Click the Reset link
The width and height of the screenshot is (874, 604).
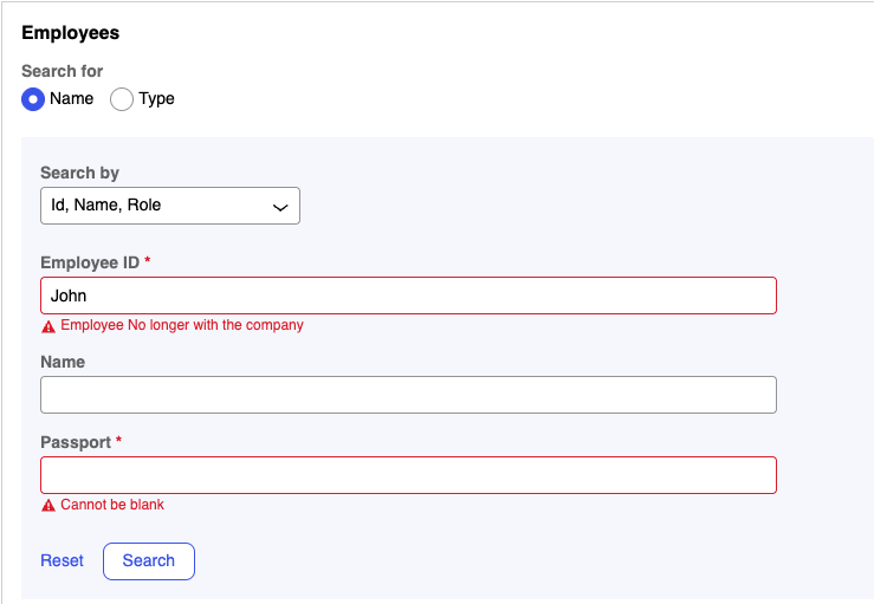(62, 561)
